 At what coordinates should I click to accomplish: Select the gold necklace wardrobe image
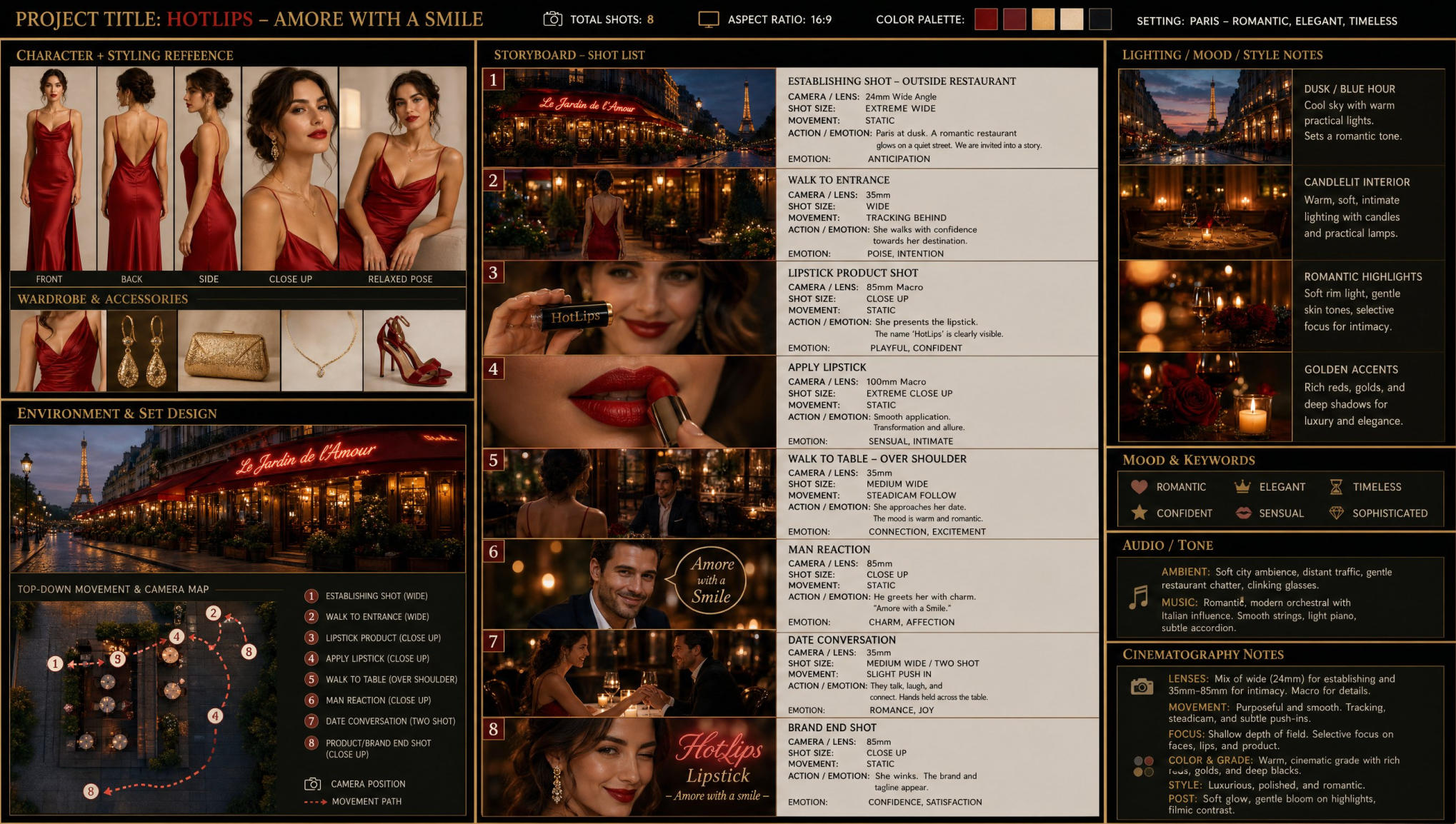[x=322, y=351]
